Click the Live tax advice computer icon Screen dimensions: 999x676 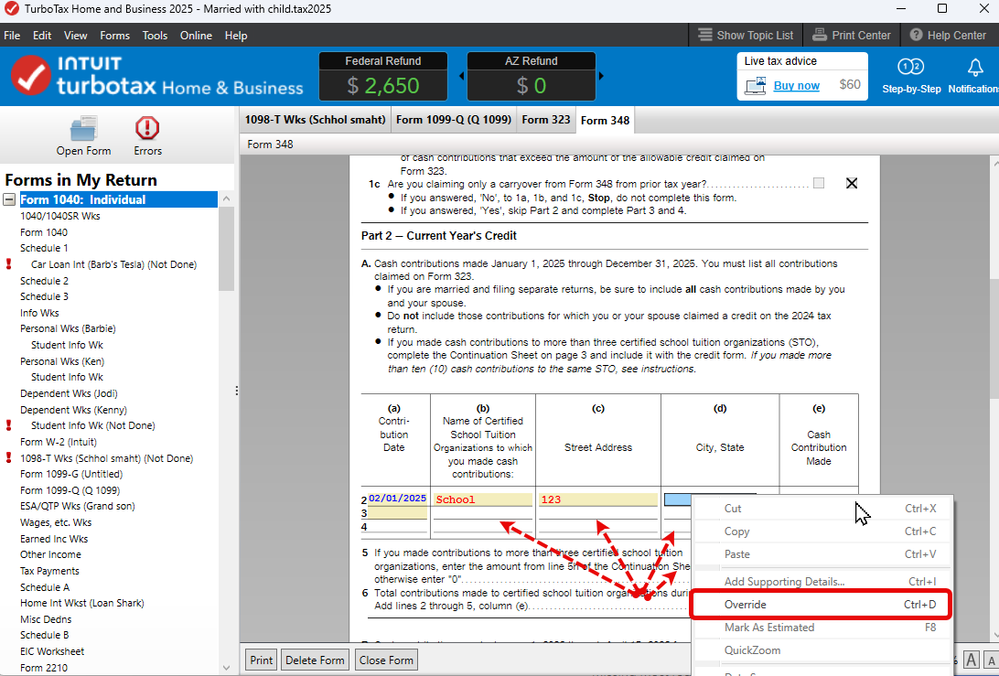click(756, 85)
